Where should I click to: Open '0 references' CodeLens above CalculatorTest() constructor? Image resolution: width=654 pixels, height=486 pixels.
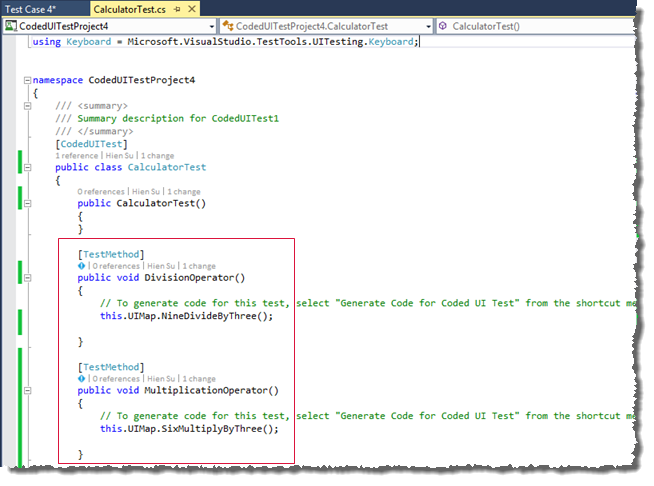(x=101, y=191)
